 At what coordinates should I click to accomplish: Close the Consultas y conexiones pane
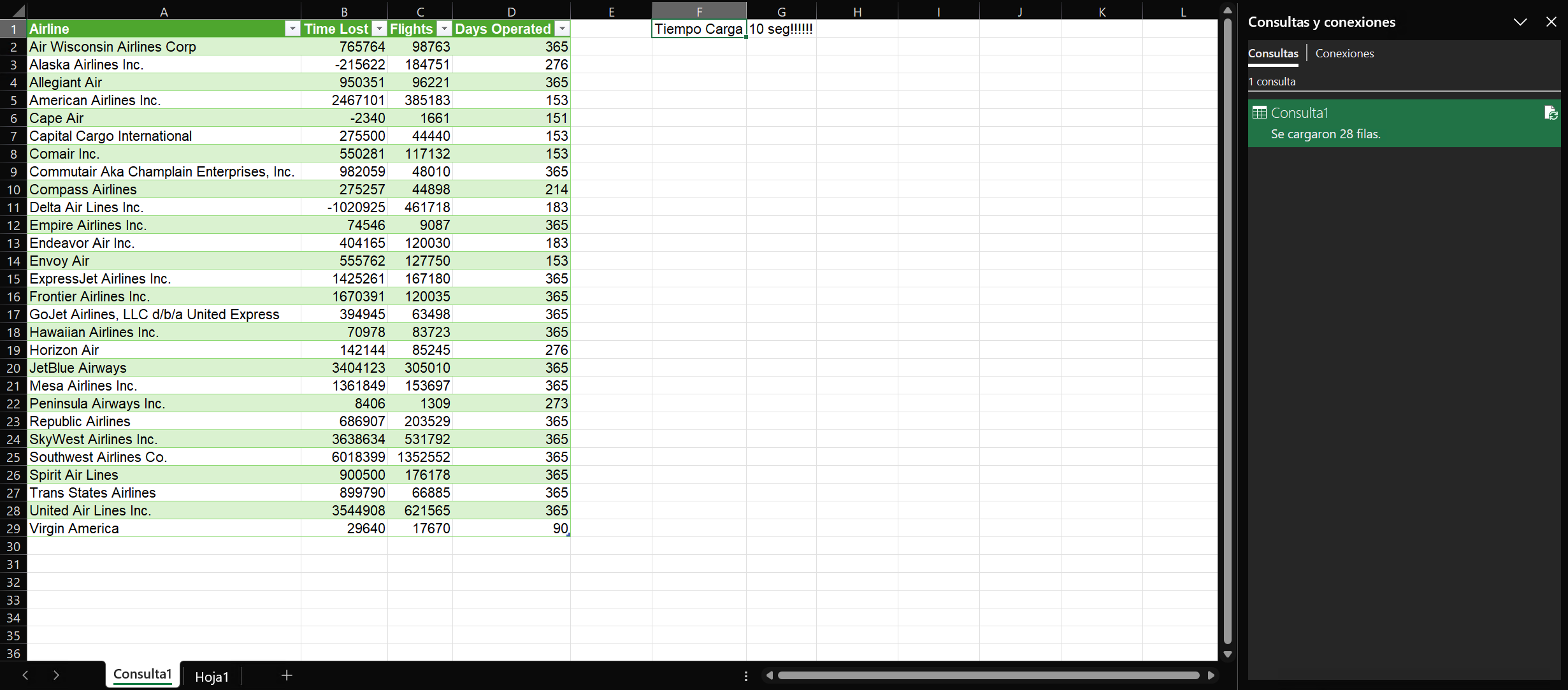pyautogui.click(x=1551, y=22)
